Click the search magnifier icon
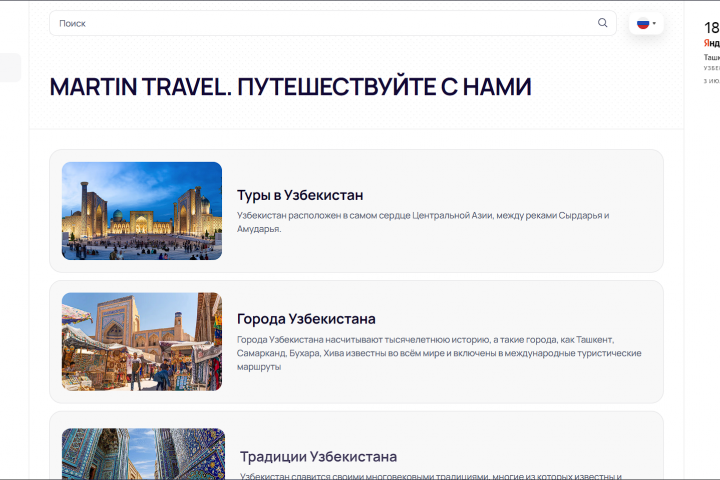The height and width of the screenshot is (480, 720). click(602, 23)
